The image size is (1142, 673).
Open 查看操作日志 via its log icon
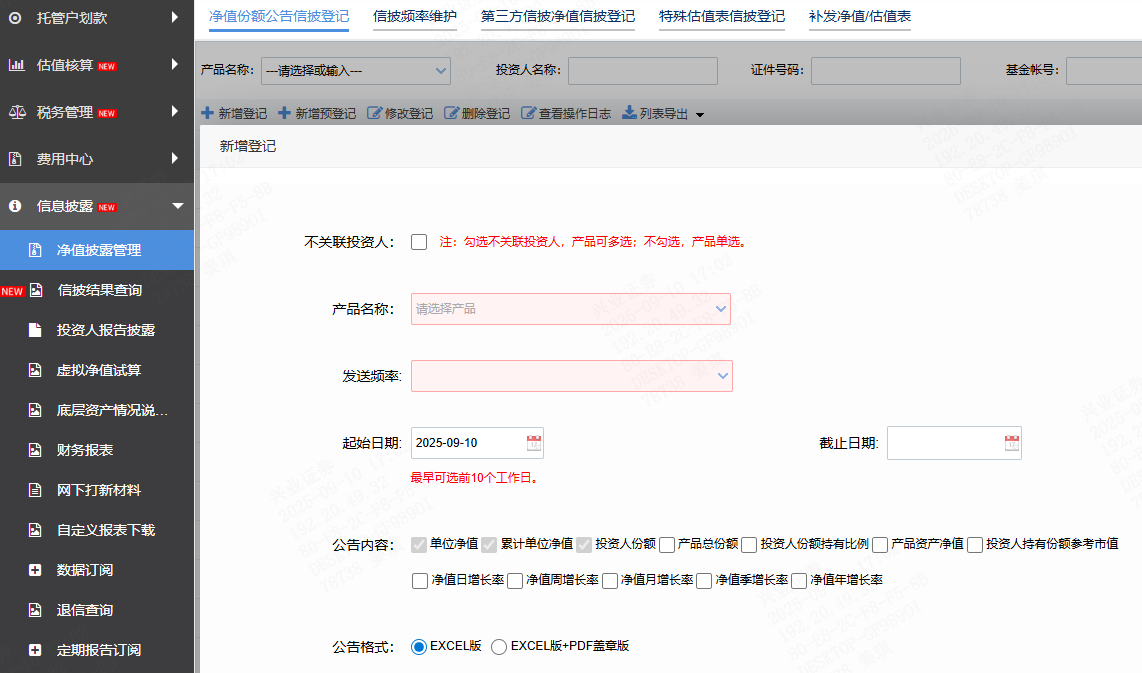[x=527, y=113]
